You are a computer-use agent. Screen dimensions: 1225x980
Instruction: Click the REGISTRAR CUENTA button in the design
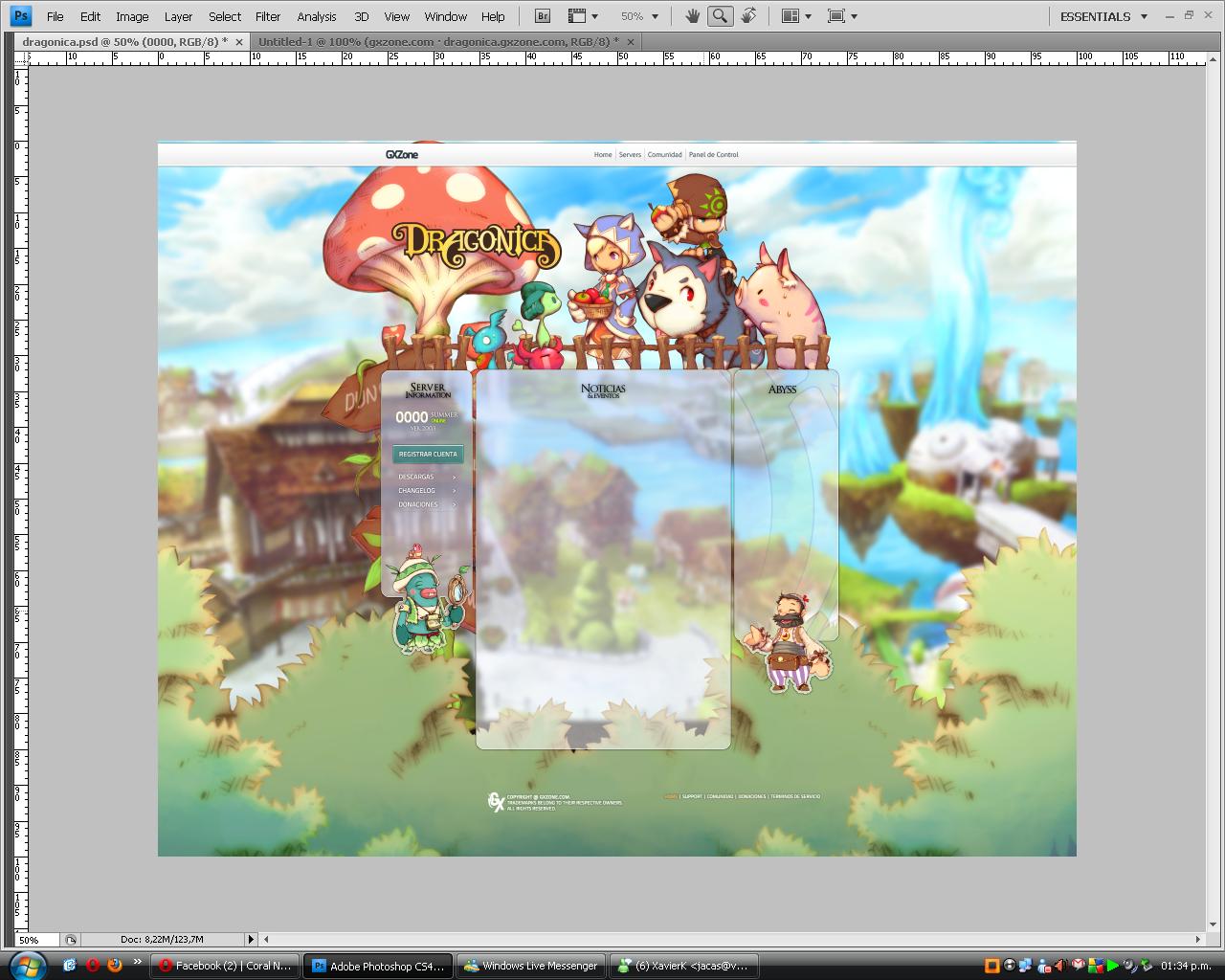pyautogui.click(x=428, y=455)
